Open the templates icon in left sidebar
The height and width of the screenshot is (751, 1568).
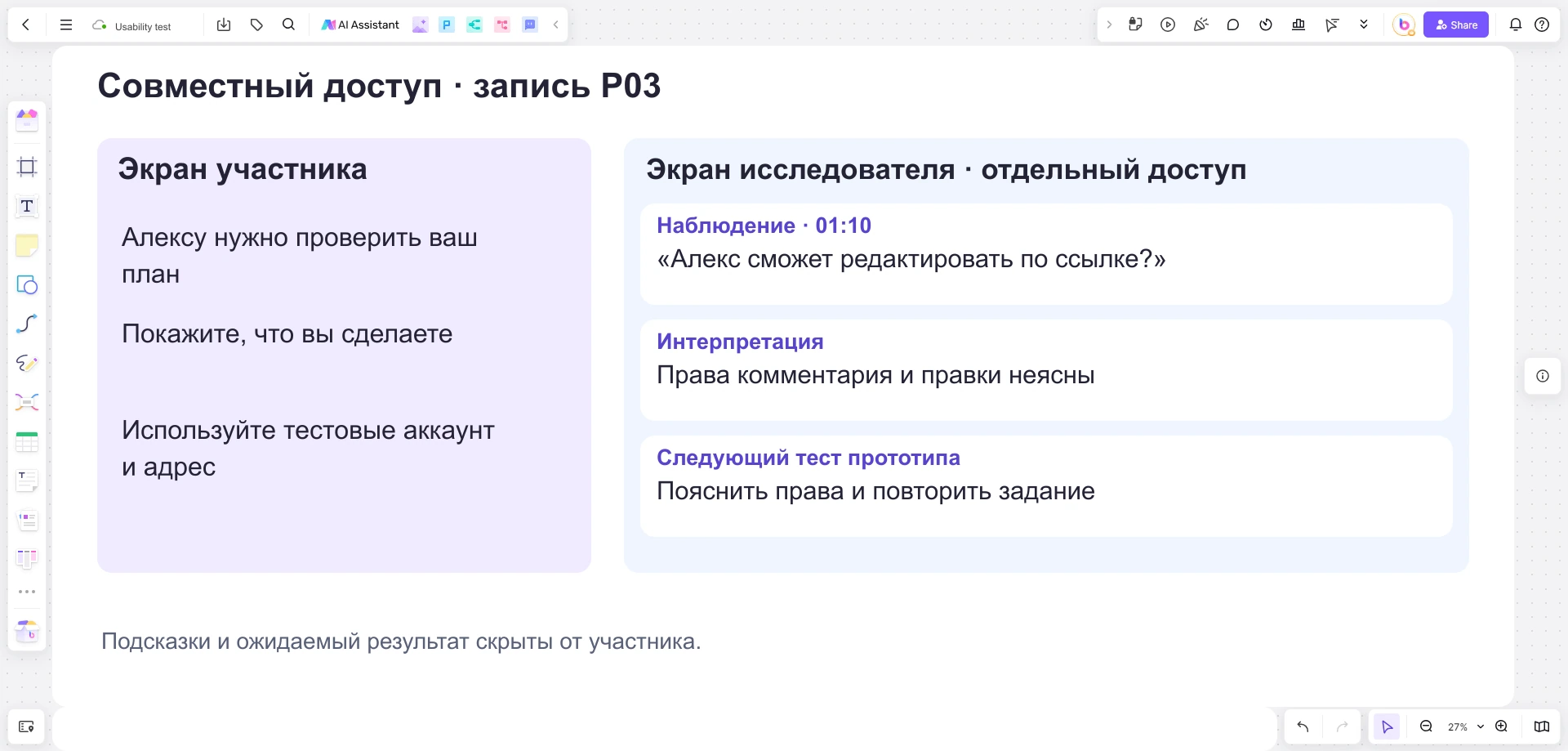[x=27, y=120]
